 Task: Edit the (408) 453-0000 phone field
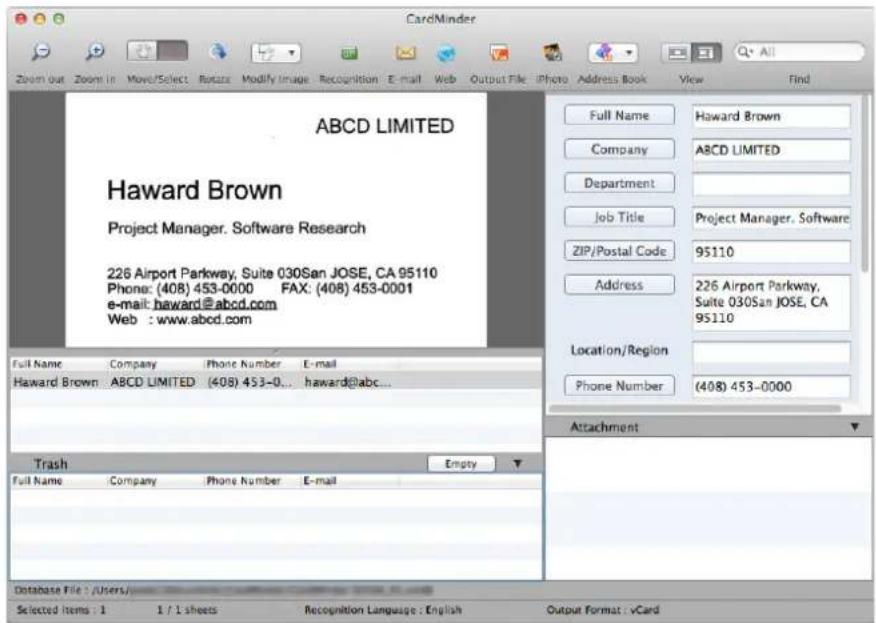coord(772,386)
